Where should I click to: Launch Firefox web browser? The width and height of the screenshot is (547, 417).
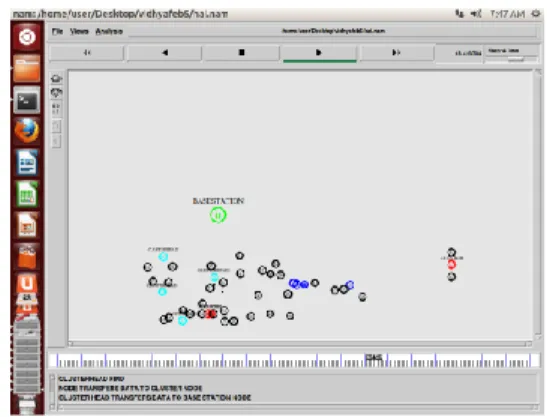click(x=27, y=131)
